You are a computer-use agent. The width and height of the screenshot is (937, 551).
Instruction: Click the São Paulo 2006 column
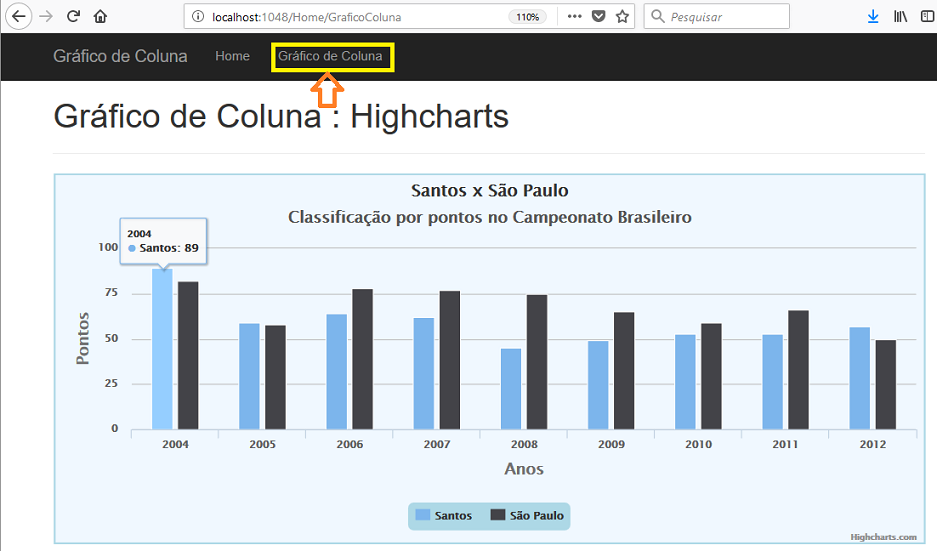point(363,359)
